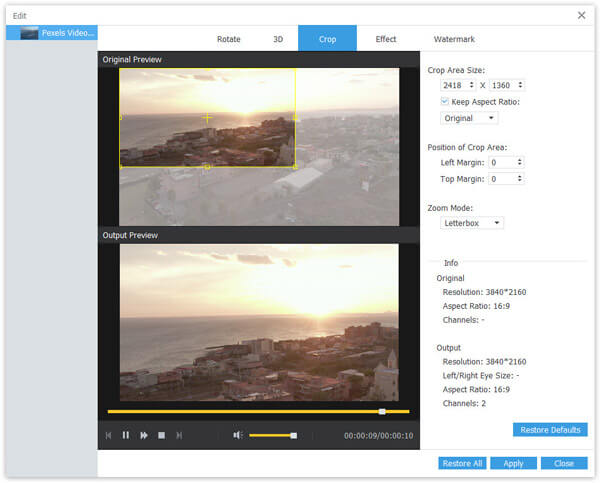Pause the video playback
Screen dimensions: 600x483
(126, 435)
